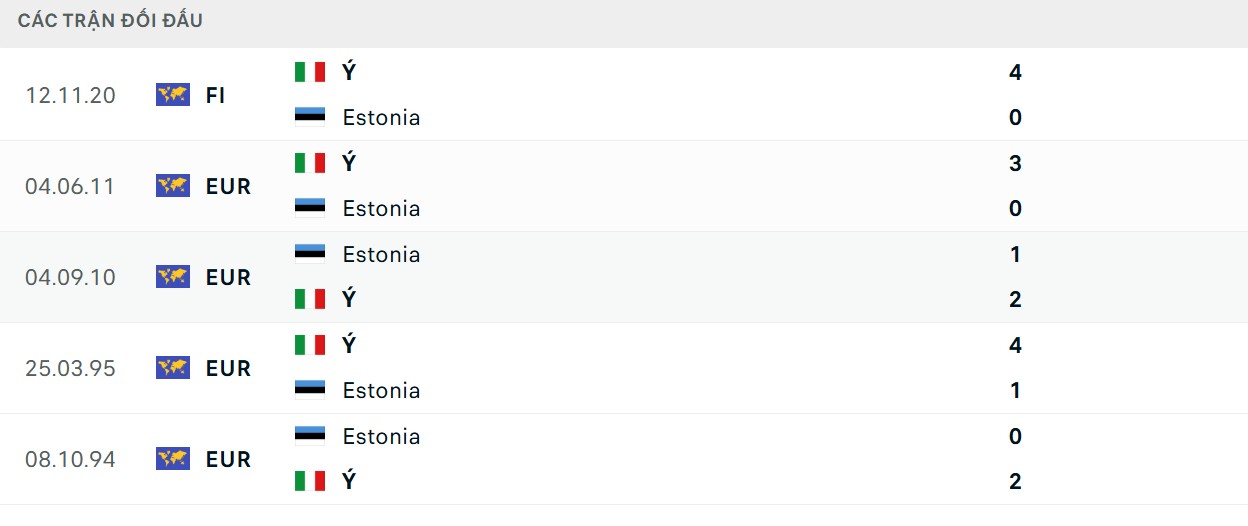Open the Estonia team in the 12.11.20 match

coord(381,117)
